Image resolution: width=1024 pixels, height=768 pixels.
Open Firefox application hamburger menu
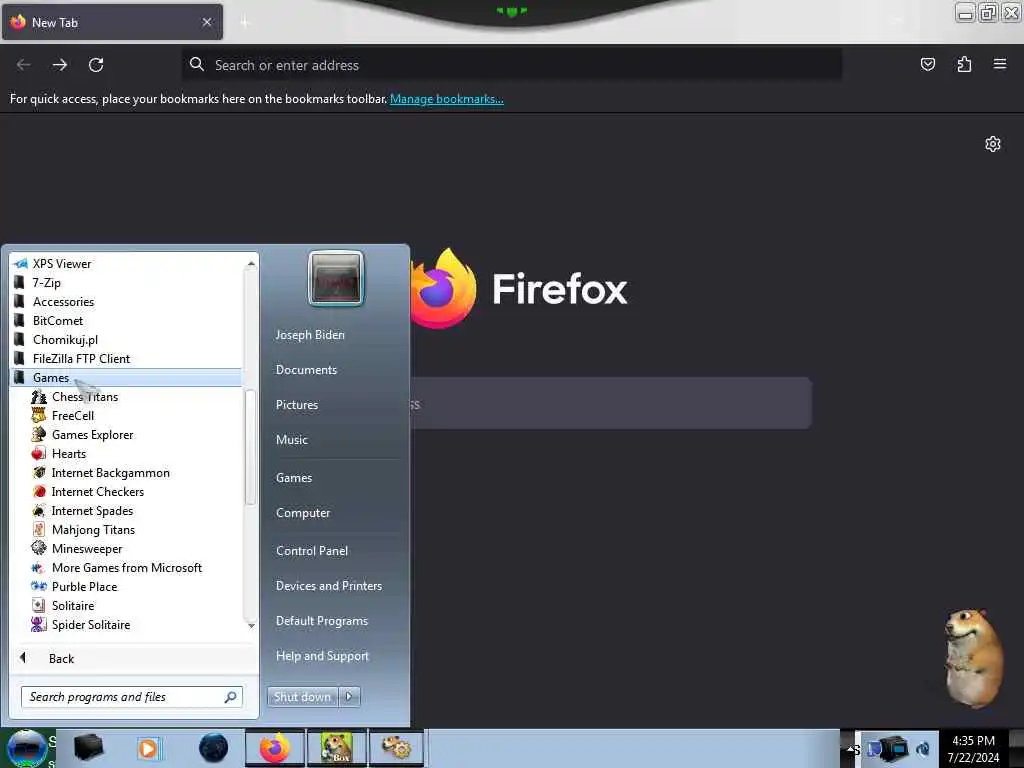1000,64
